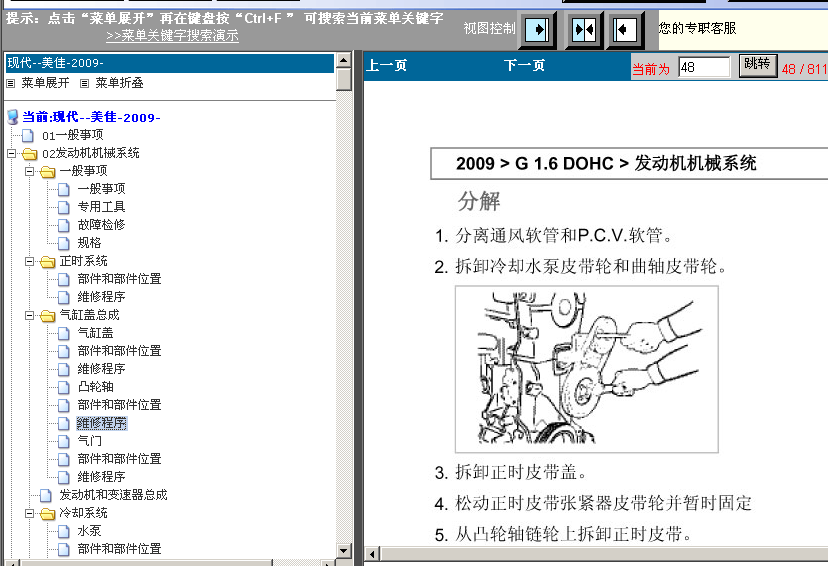Click the page icon next to 气门
The height and width of the screenshot is (566, 828).
pyautogui.click(x=64, y=441)
